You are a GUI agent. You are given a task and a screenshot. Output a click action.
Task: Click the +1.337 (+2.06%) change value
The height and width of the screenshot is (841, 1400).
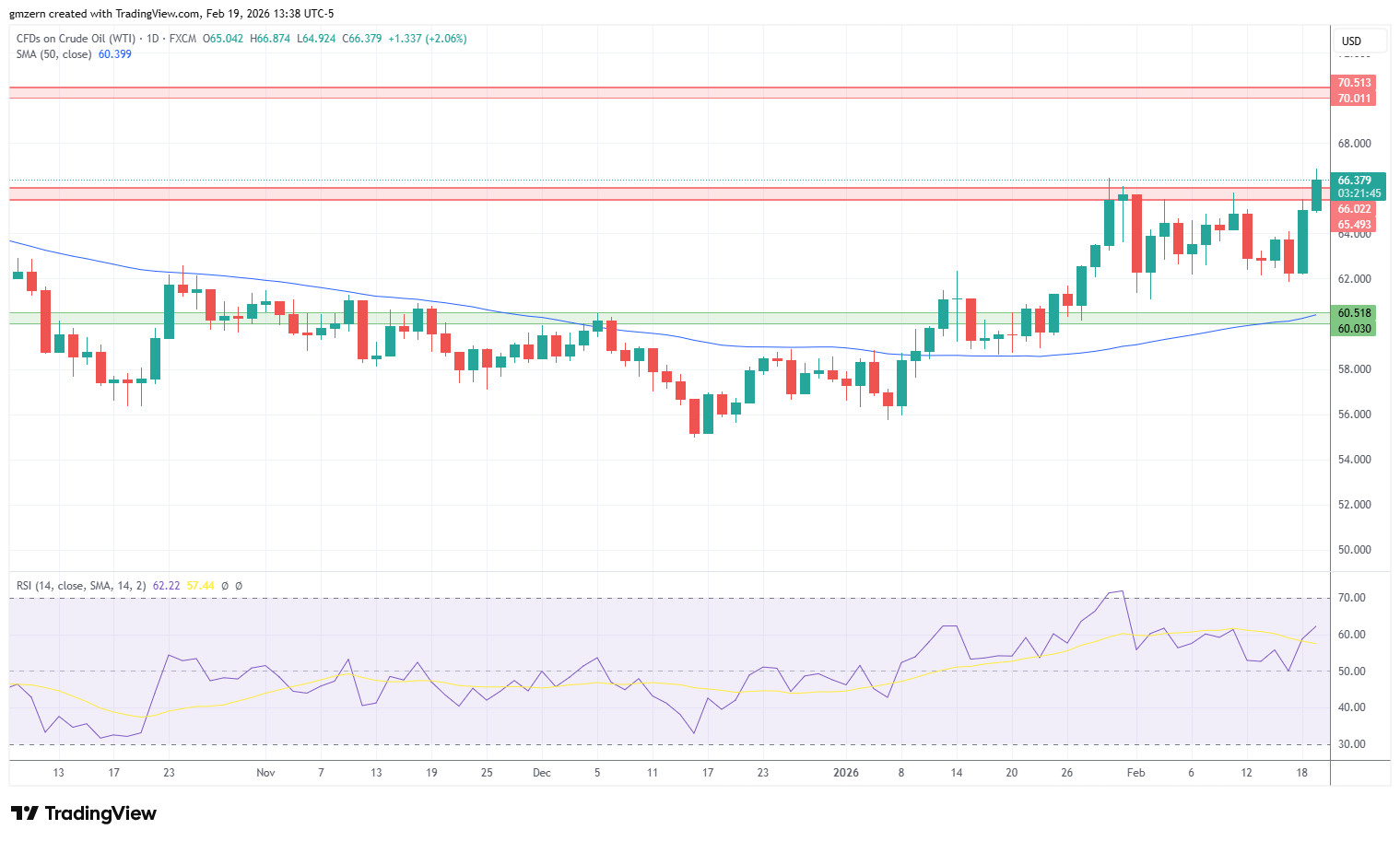[428, 39]
